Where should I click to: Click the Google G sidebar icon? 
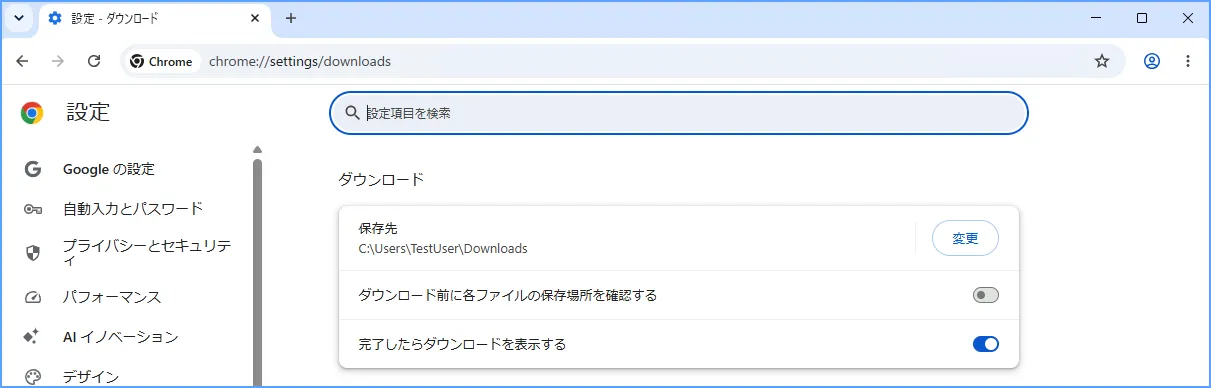tap(33, 169)
